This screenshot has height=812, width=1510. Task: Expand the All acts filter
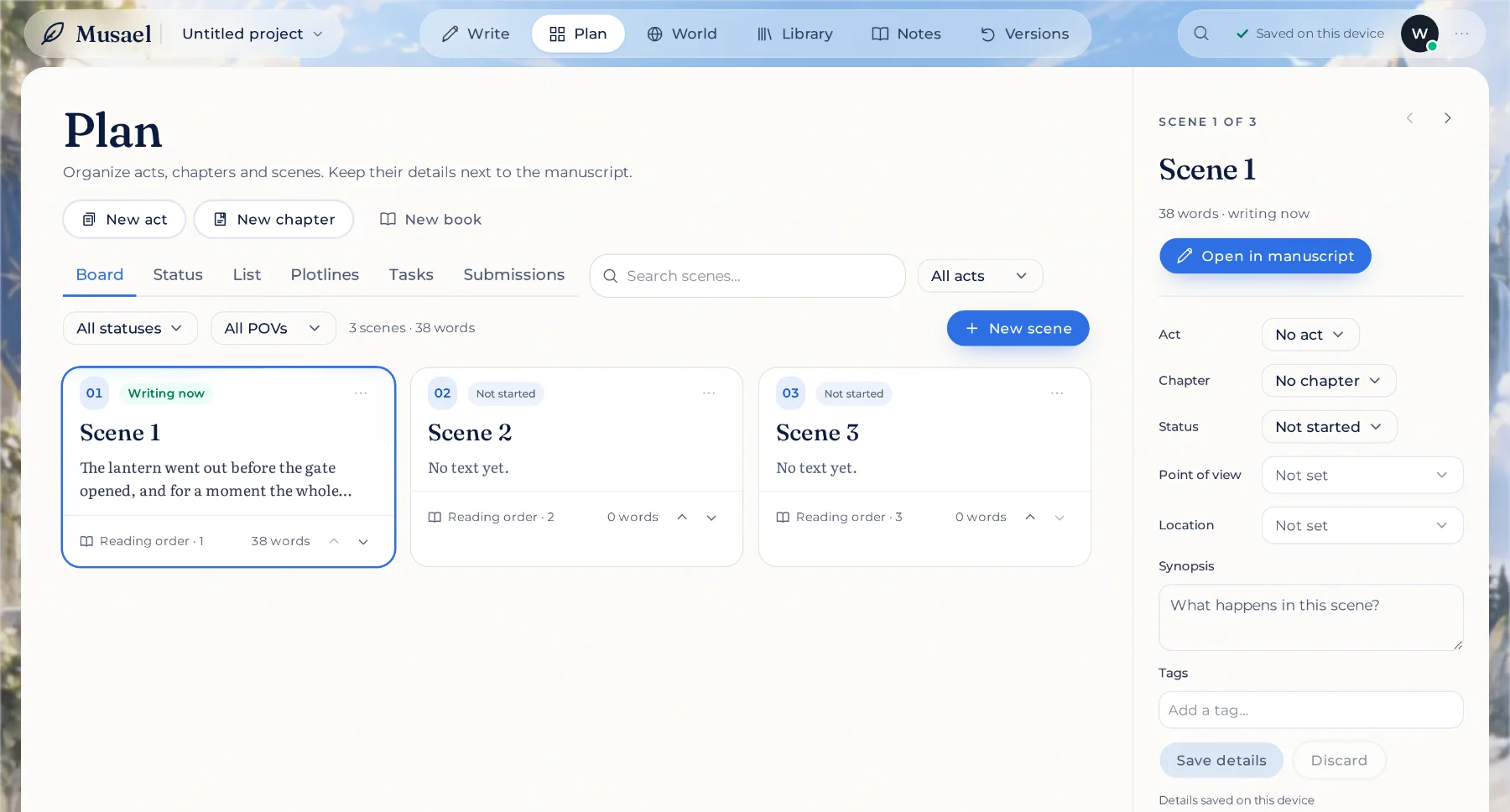click(x=980, y=276)
